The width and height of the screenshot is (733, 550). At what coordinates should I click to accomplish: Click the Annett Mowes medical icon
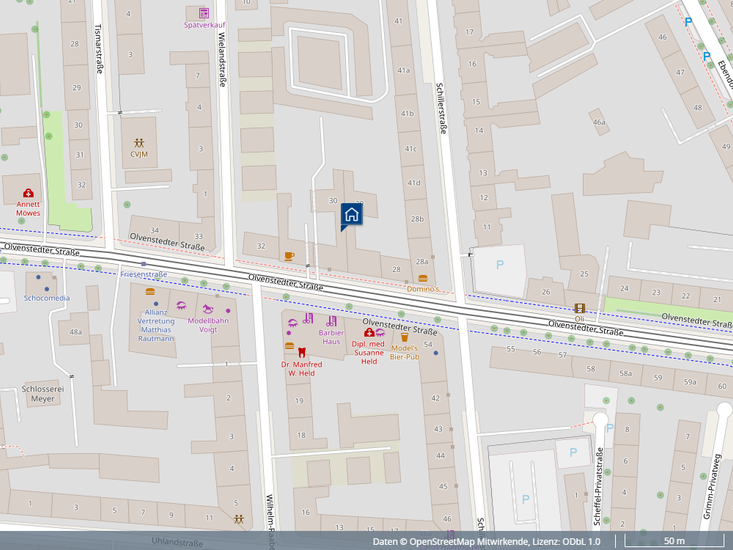pos(28,192)
